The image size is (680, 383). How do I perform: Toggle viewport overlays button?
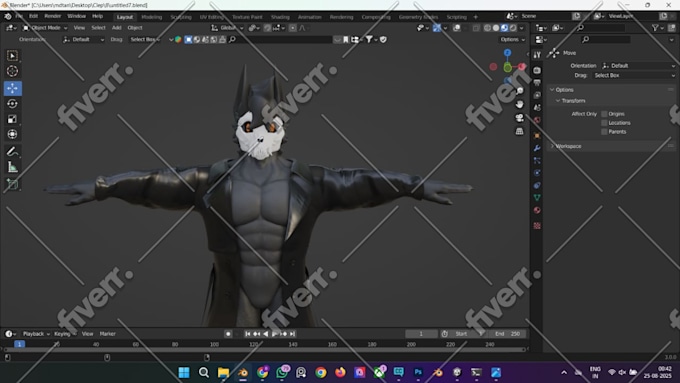click(x=457, y=28)
